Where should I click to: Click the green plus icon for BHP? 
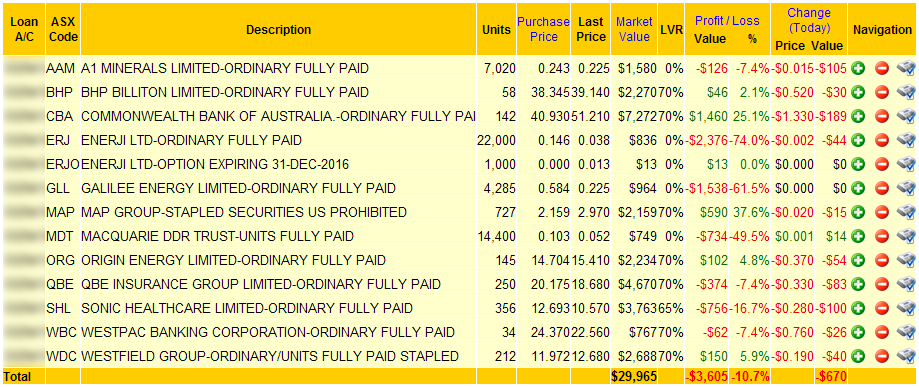tap(859, 92)
